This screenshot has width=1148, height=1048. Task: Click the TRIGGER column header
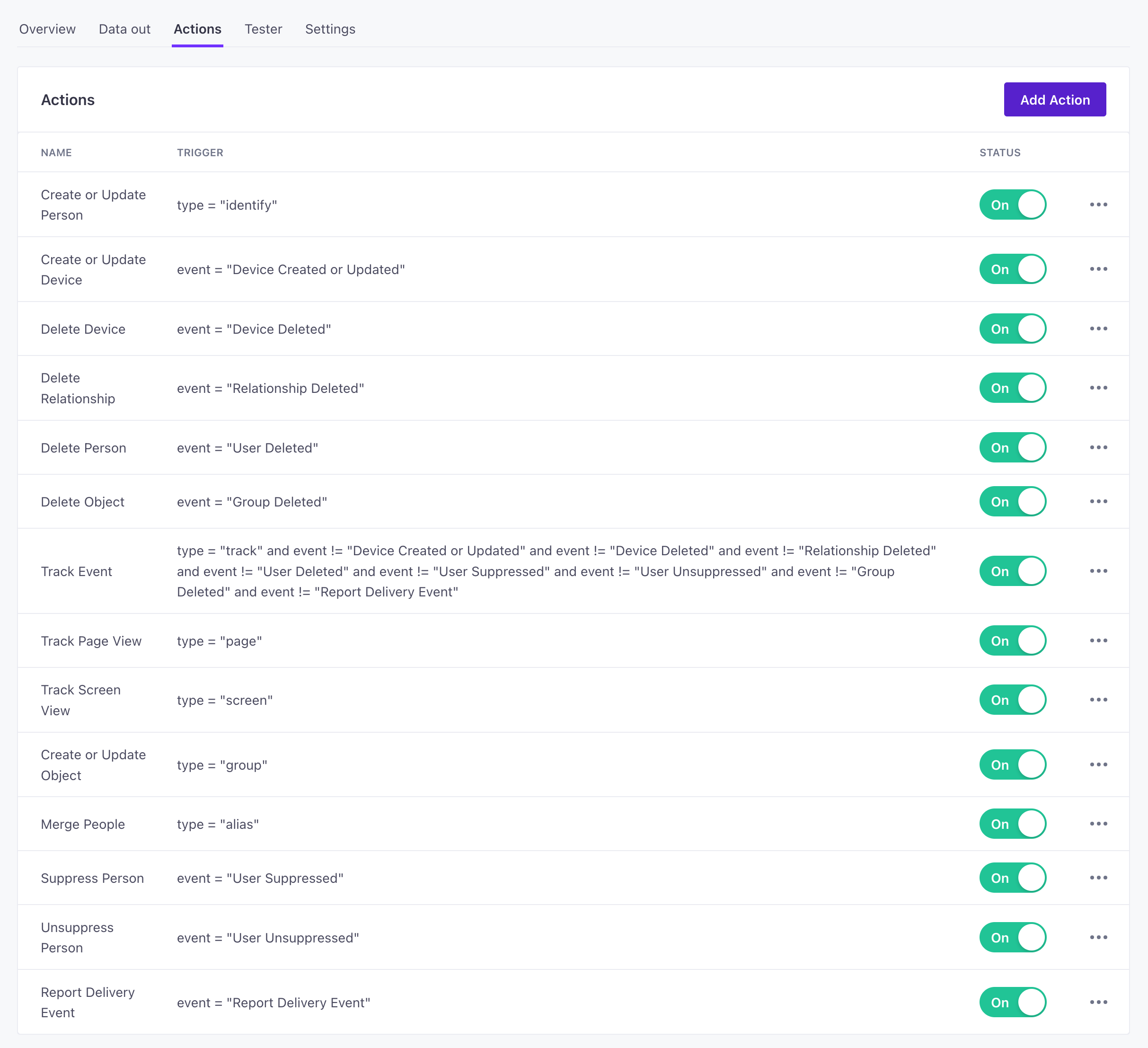coord(200,152)
